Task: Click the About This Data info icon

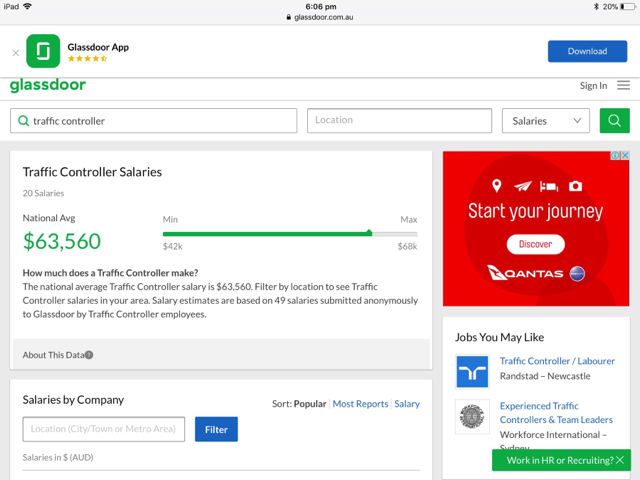Action: [x=89, y=355]
